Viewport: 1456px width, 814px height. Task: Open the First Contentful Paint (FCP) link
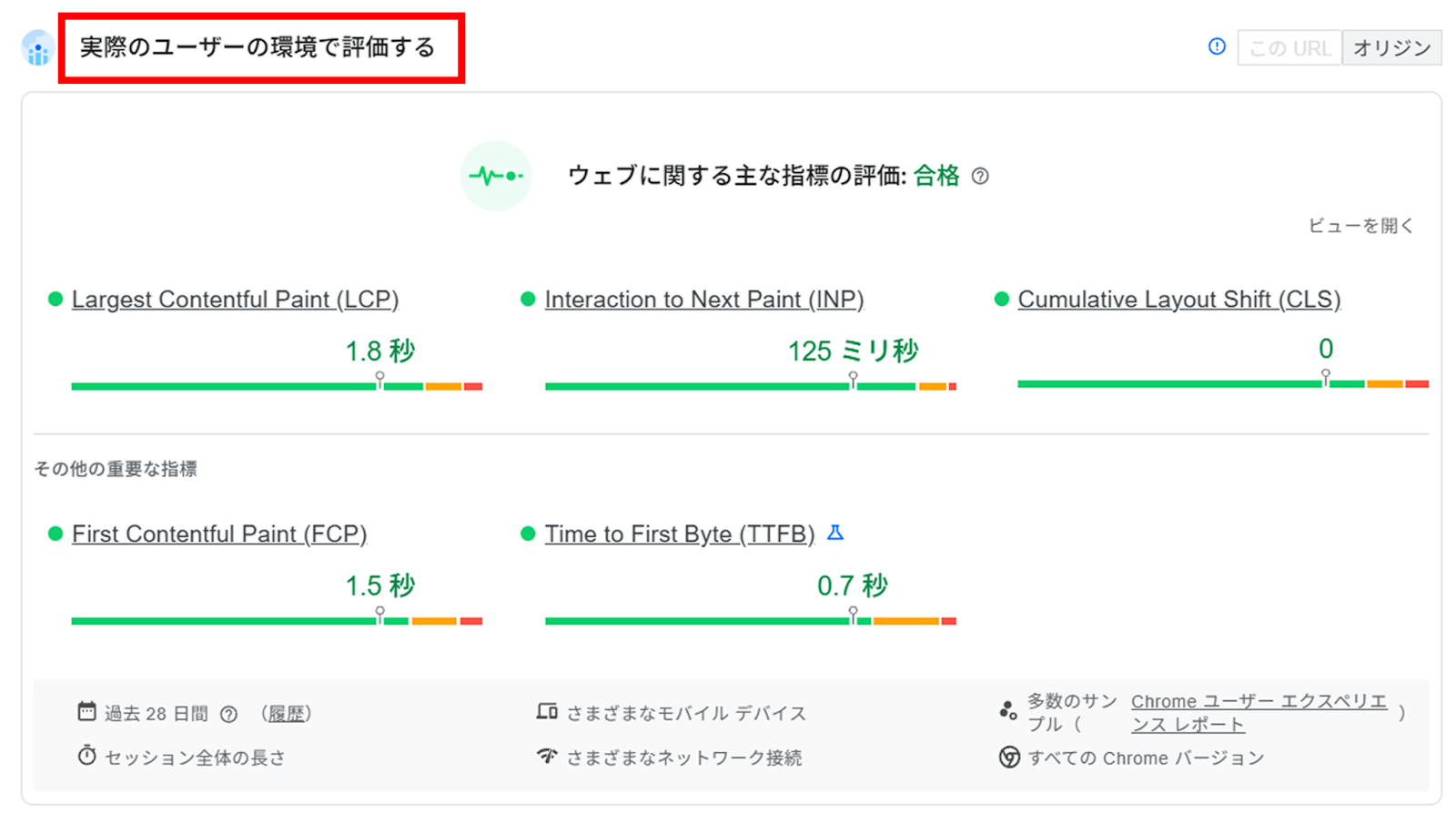(x=219, y=534)
